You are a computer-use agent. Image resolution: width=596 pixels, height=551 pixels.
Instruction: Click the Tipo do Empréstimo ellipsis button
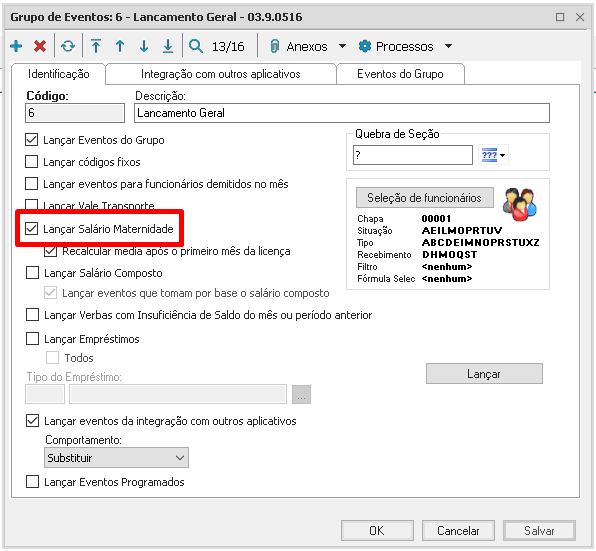301,394
